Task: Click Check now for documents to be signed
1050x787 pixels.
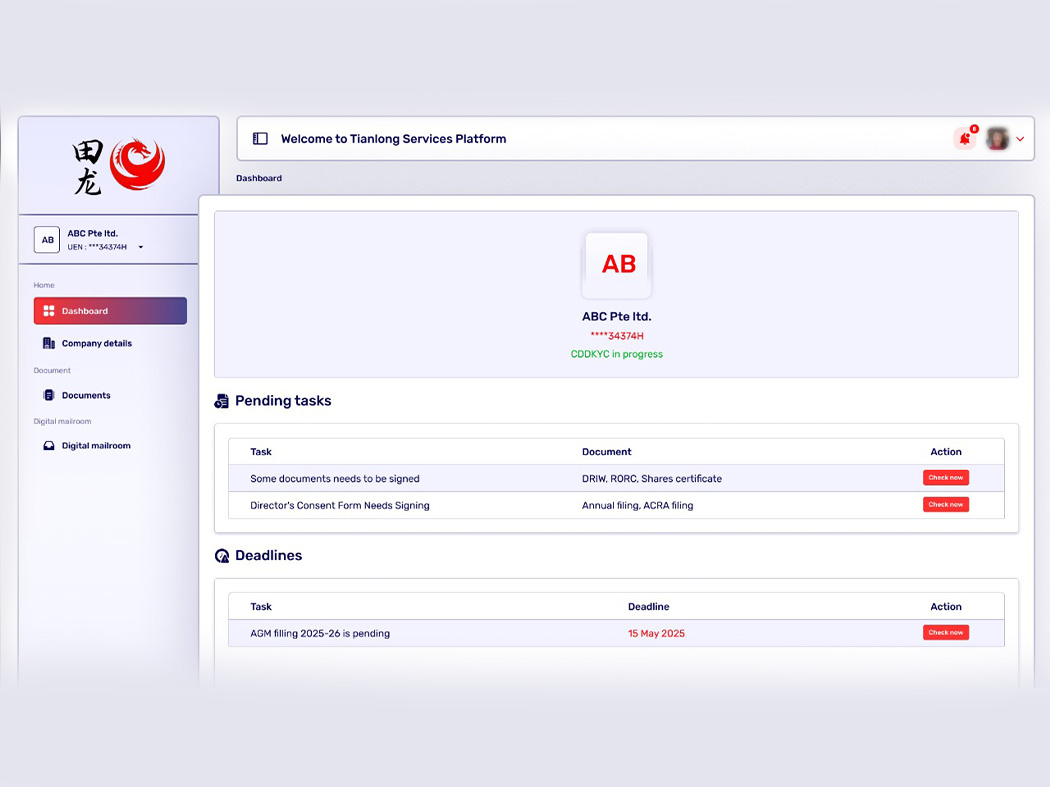Action: coord(945,478)
